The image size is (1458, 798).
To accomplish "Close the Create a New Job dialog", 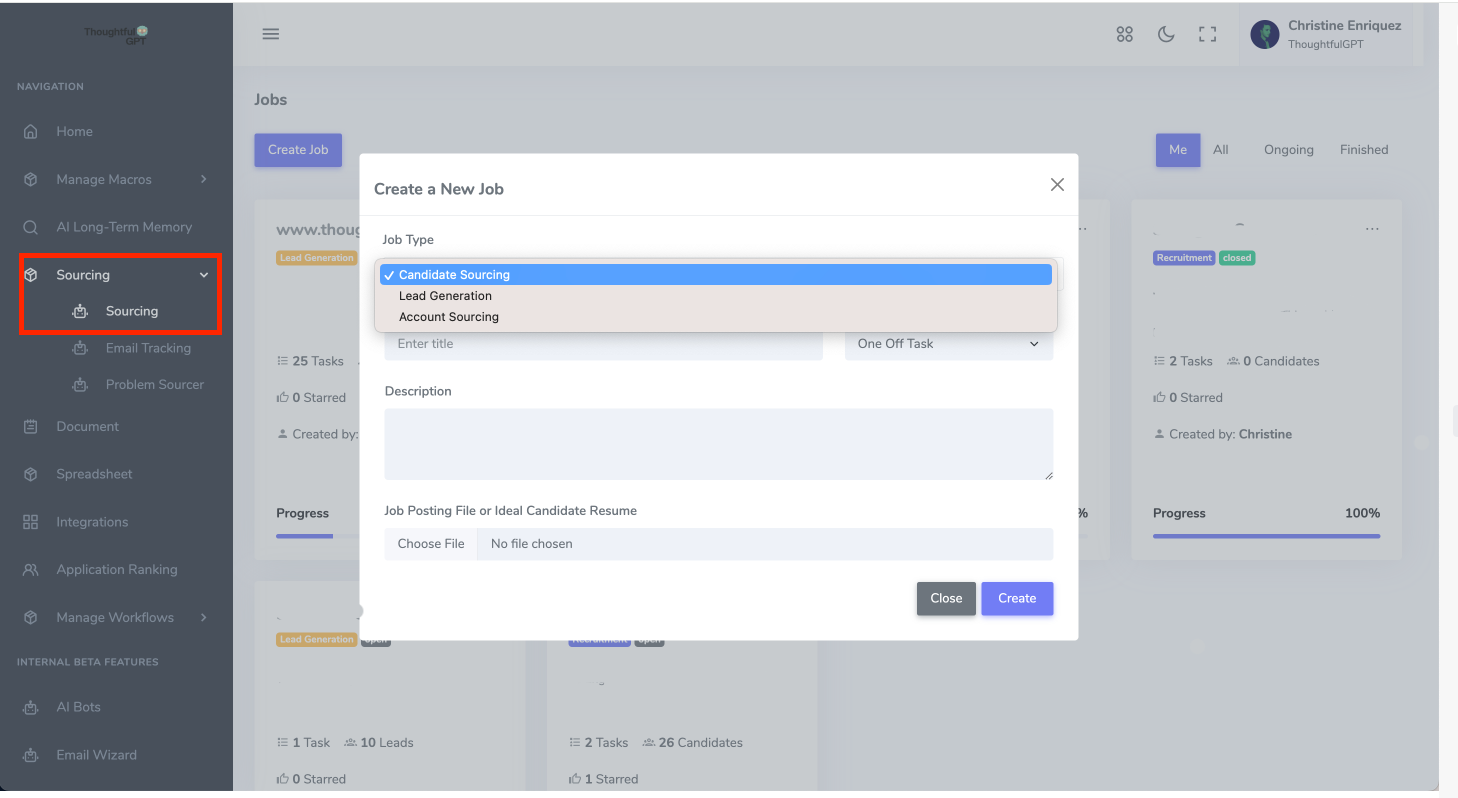I will click(1057, 185).
